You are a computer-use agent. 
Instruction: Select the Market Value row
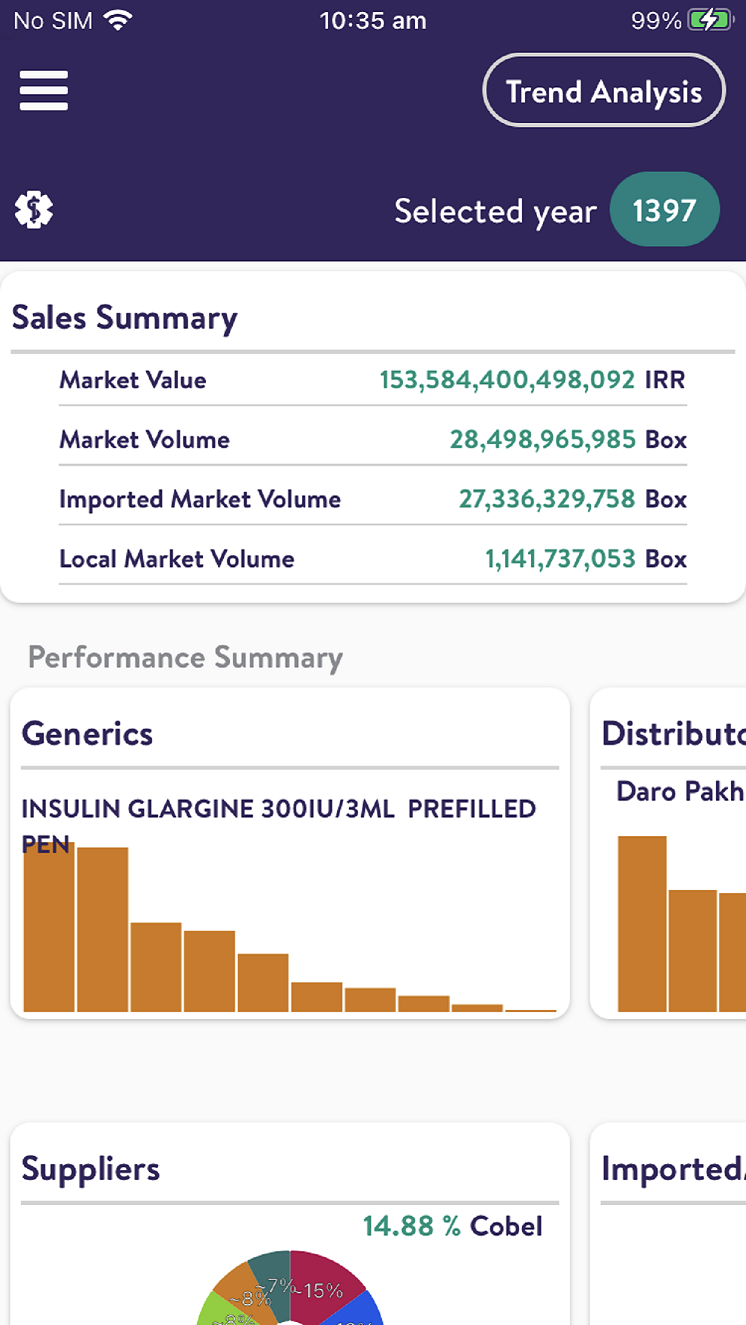372,380
